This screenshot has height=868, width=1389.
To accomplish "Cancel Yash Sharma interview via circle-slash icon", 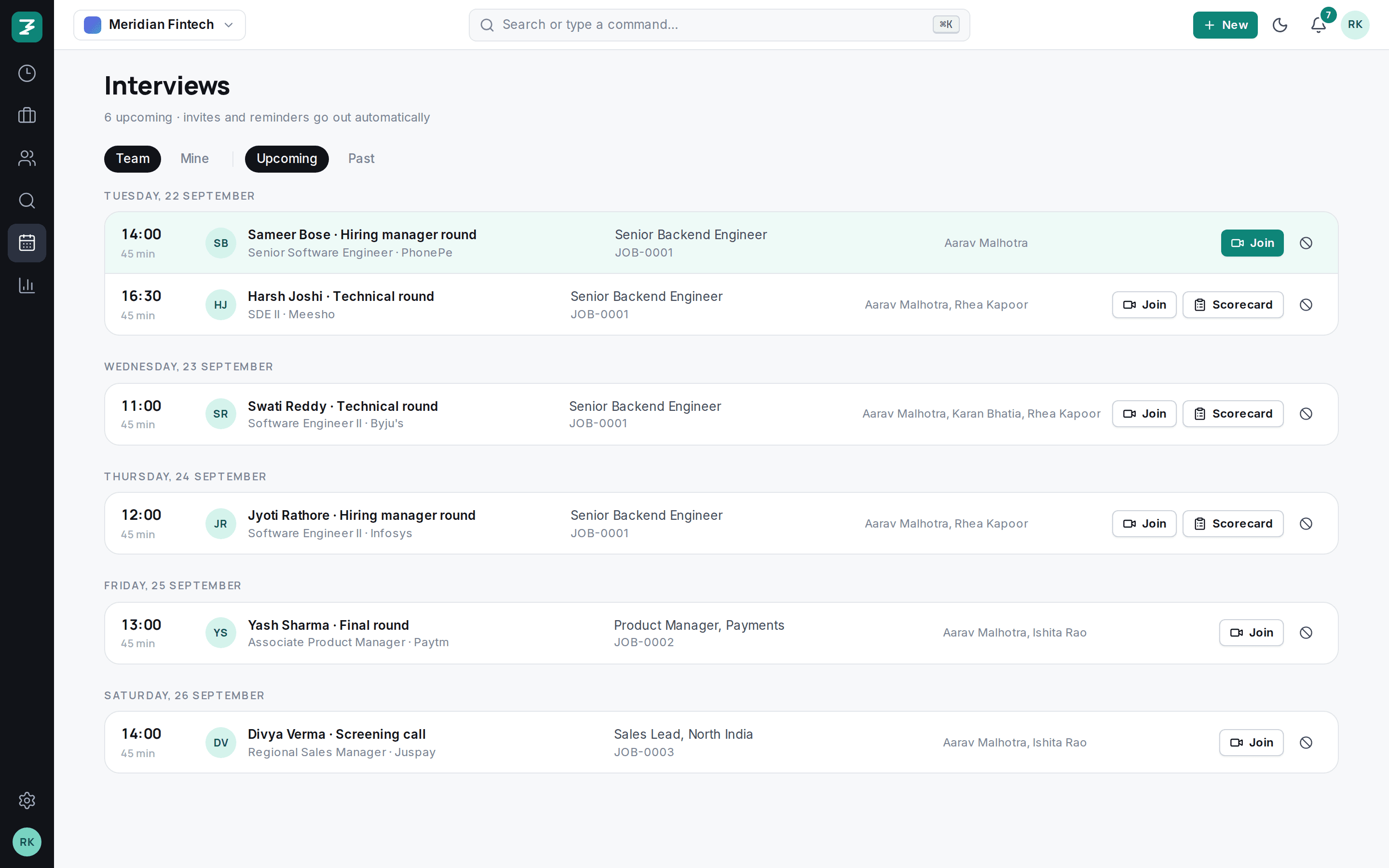I will coord(1306,633).
